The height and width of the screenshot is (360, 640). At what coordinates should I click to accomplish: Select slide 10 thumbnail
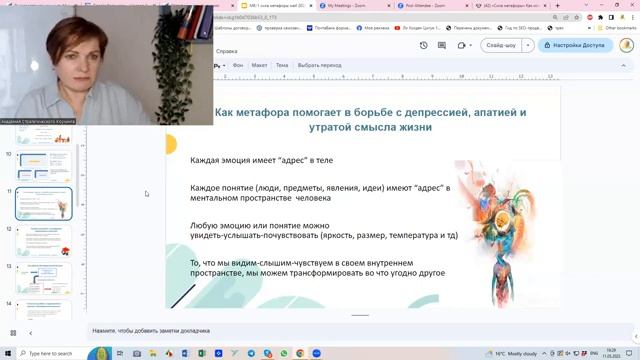[44, 167]
